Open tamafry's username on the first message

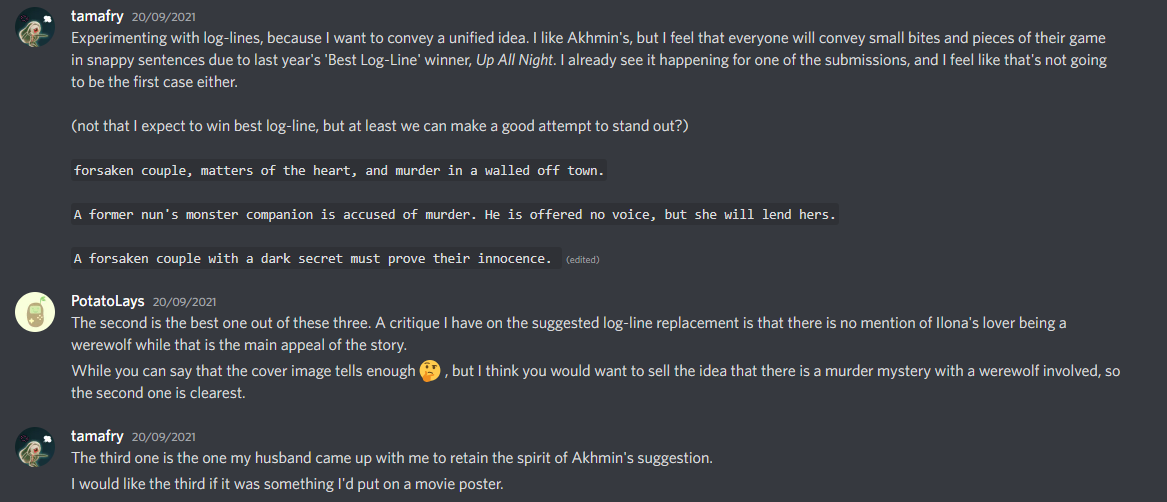pyautogui.click(x=98, y=17)
